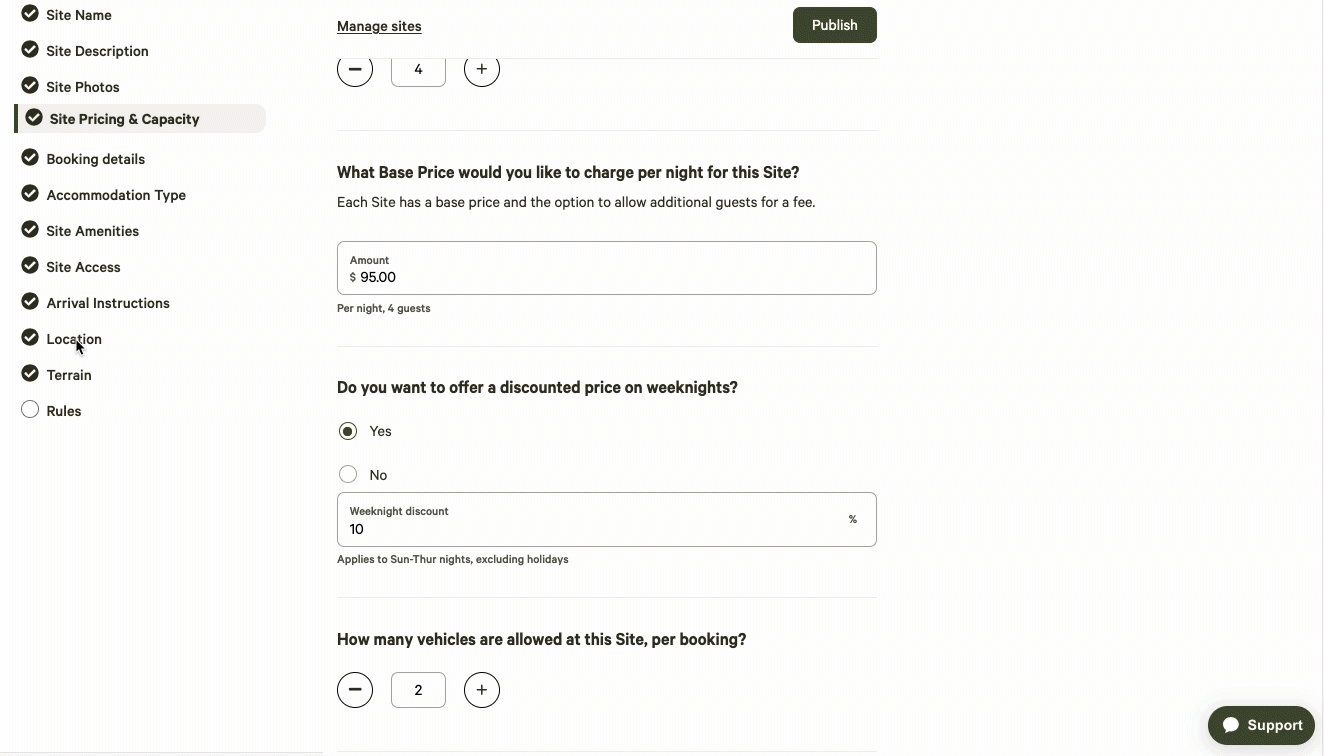Open Accommodation Type in sidebar

pyautogui.click(x=116, y=195)
